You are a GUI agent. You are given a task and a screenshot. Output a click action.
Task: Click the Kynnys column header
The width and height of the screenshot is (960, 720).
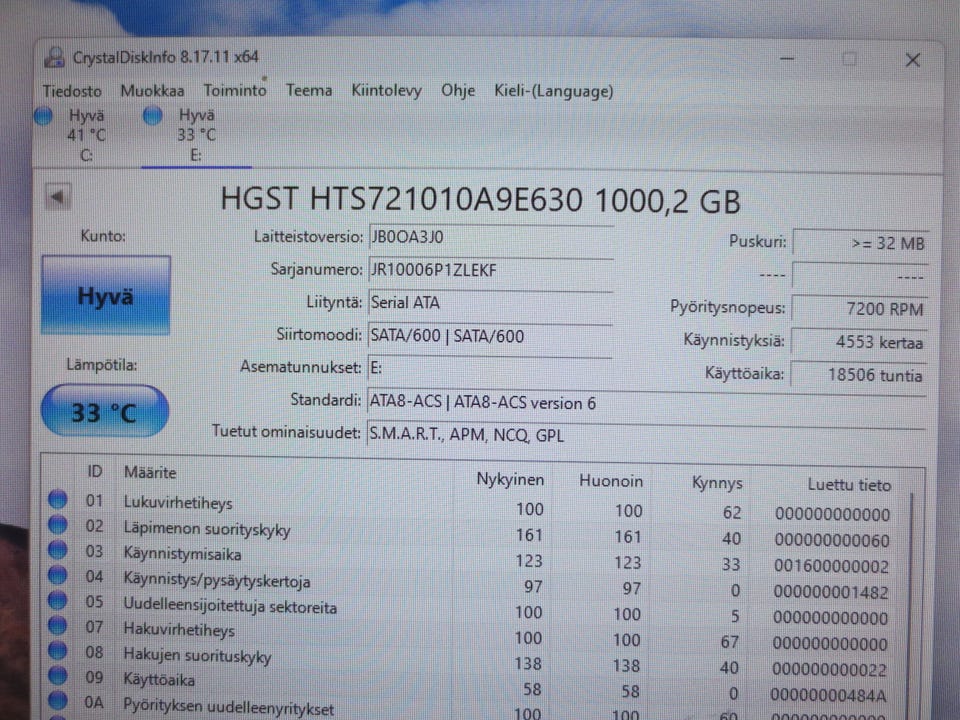[x=716, y=483]
